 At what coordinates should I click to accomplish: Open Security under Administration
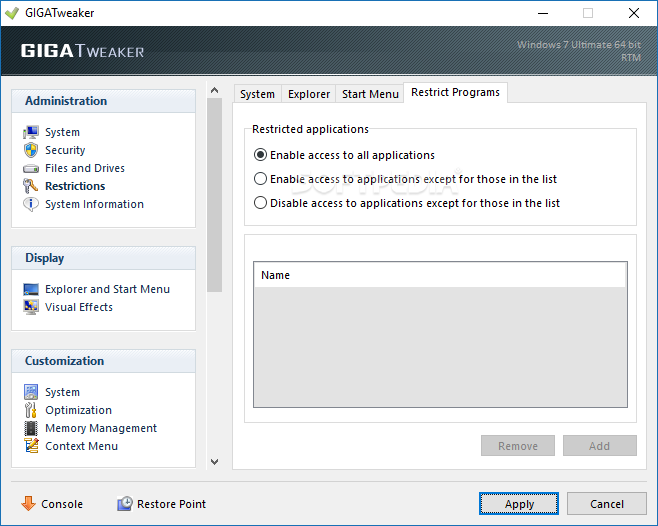click(65, 150)
